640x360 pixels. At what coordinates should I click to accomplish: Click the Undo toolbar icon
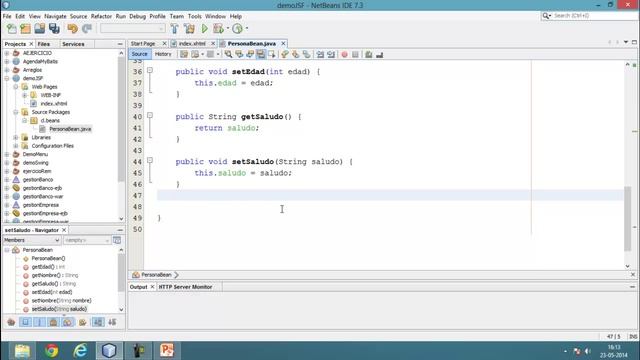click(x=72, y=29)
